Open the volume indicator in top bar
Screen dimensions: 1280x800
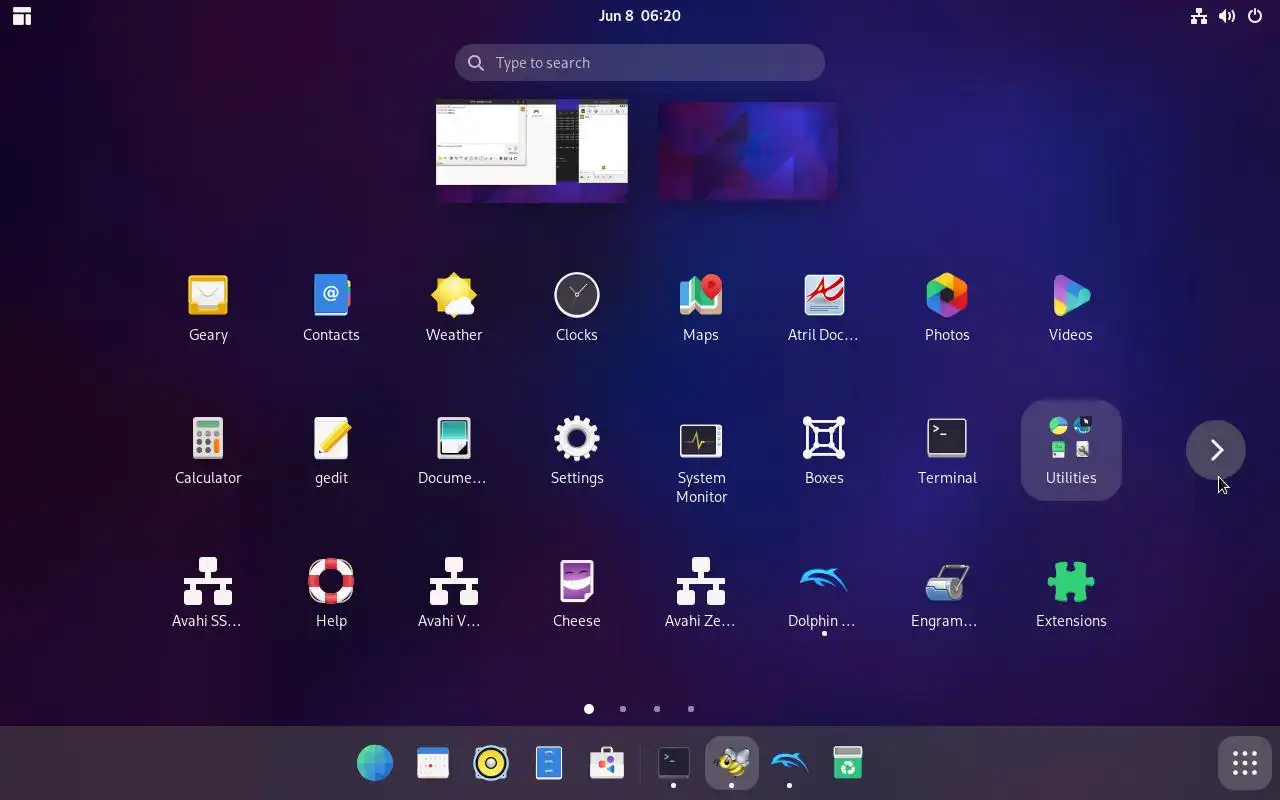(1227, 16)
